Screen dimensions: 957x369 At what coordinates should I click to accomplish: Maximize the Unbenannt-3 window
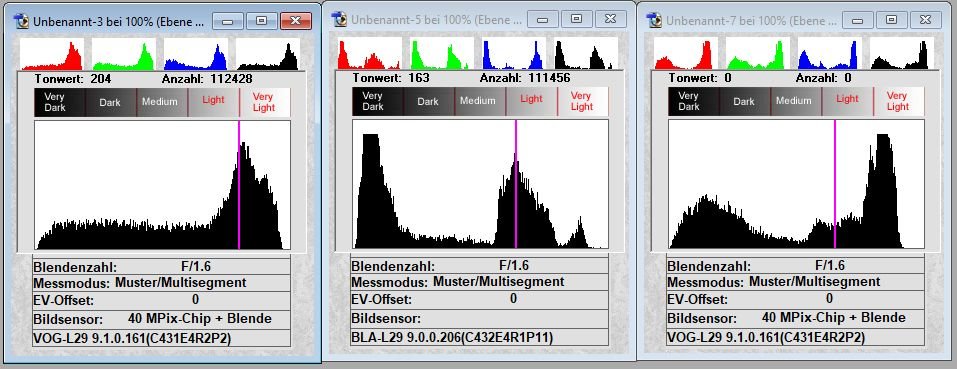(262, 21)
